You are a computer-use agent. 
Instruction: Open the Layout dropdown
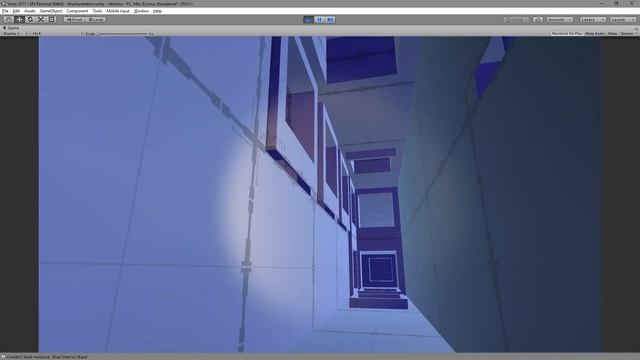[623, 20]
